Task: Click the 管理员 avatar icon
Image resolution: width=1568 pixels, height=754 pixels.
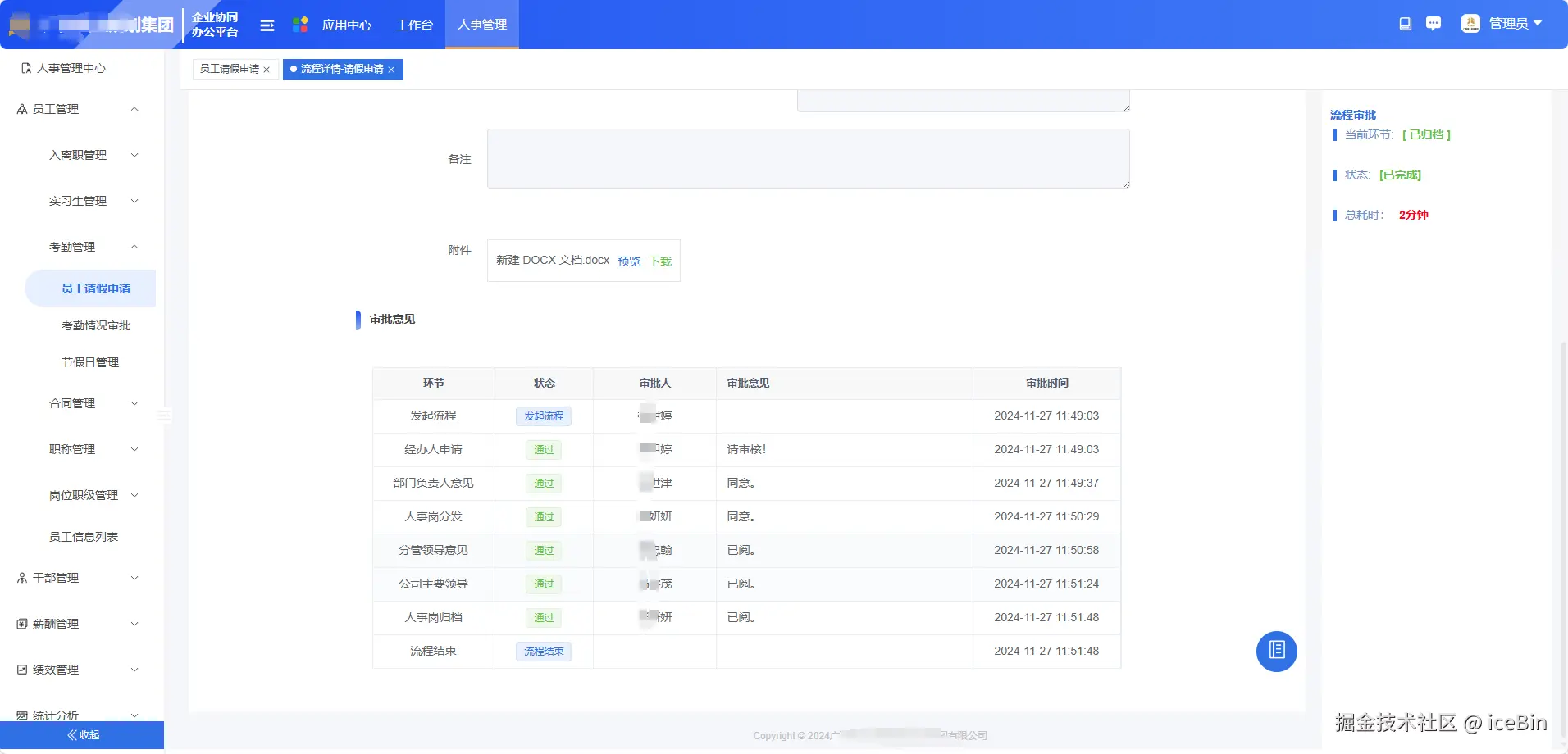Action: point(1470,24)
